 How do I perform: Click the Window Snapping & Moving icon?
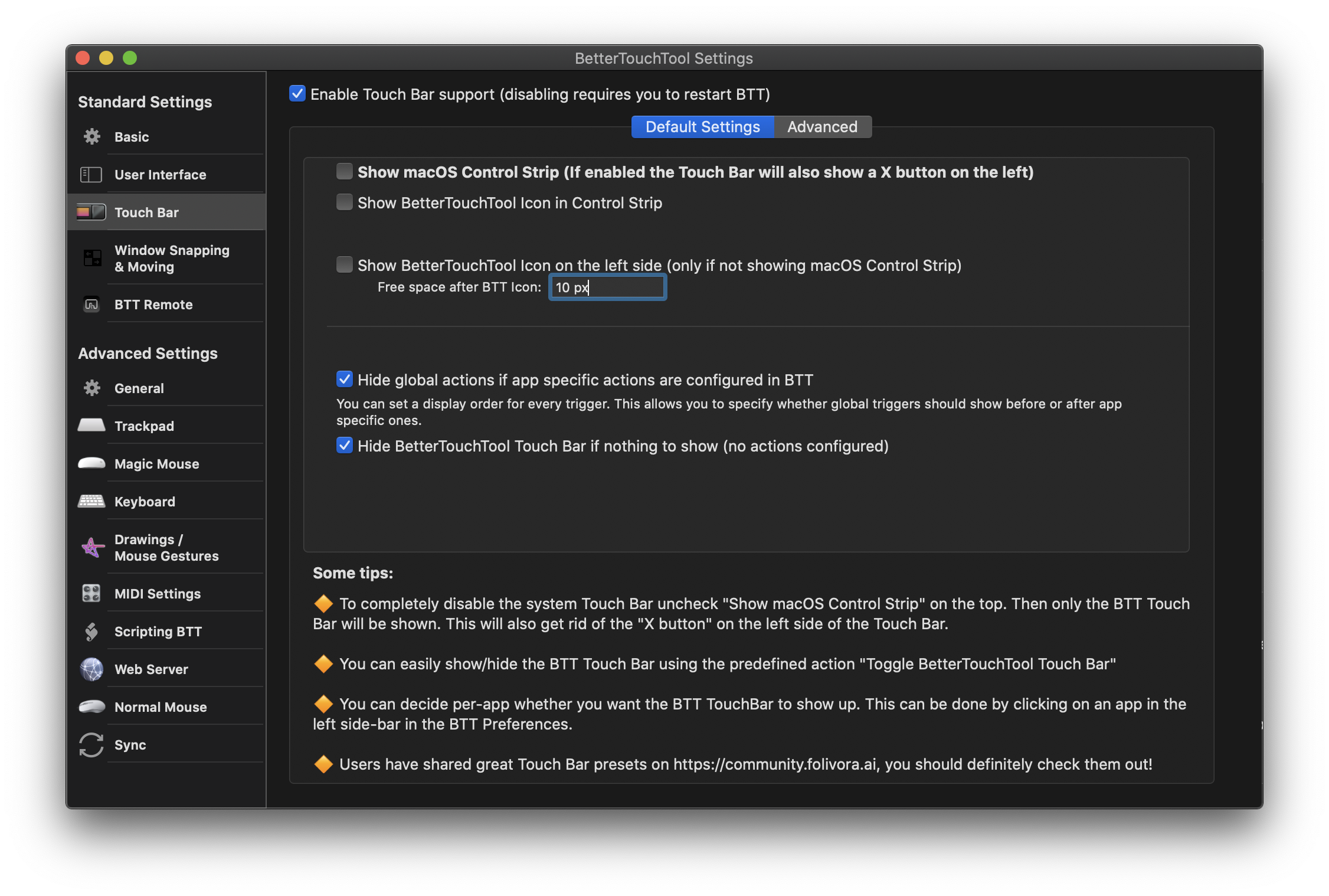92,258
